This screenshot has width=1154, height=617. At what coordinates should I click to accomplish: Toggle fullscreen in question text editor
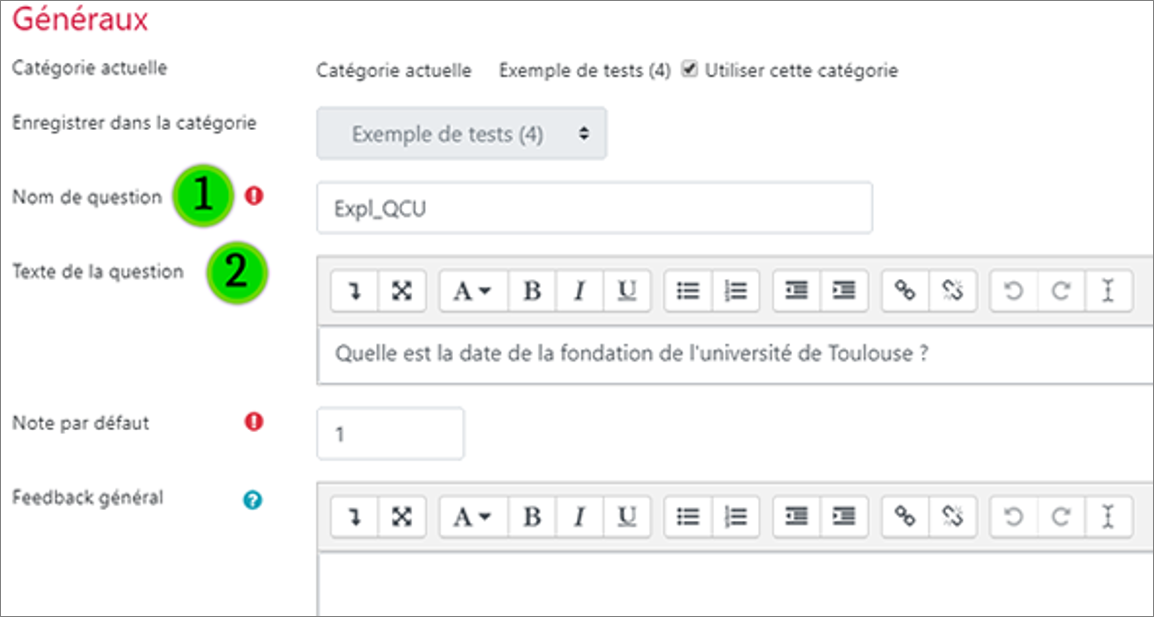(x=402, y=292)
